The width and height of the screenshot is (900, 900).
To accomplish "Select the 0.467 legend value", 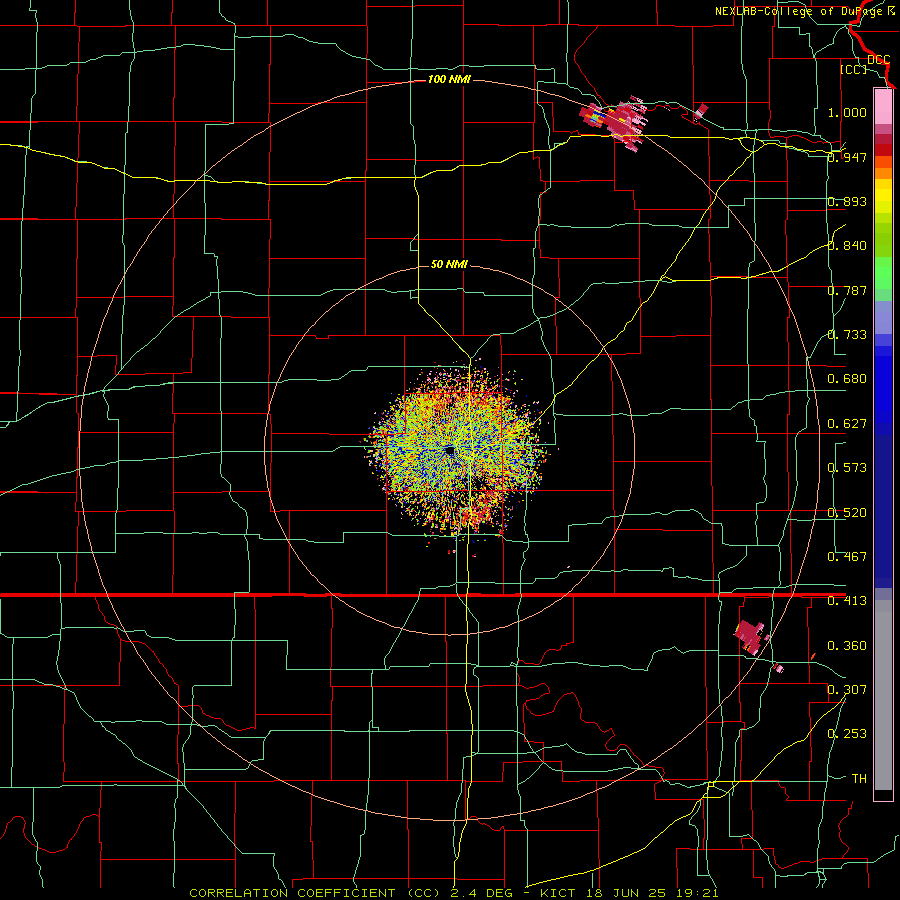I will [x=847, y=557].
